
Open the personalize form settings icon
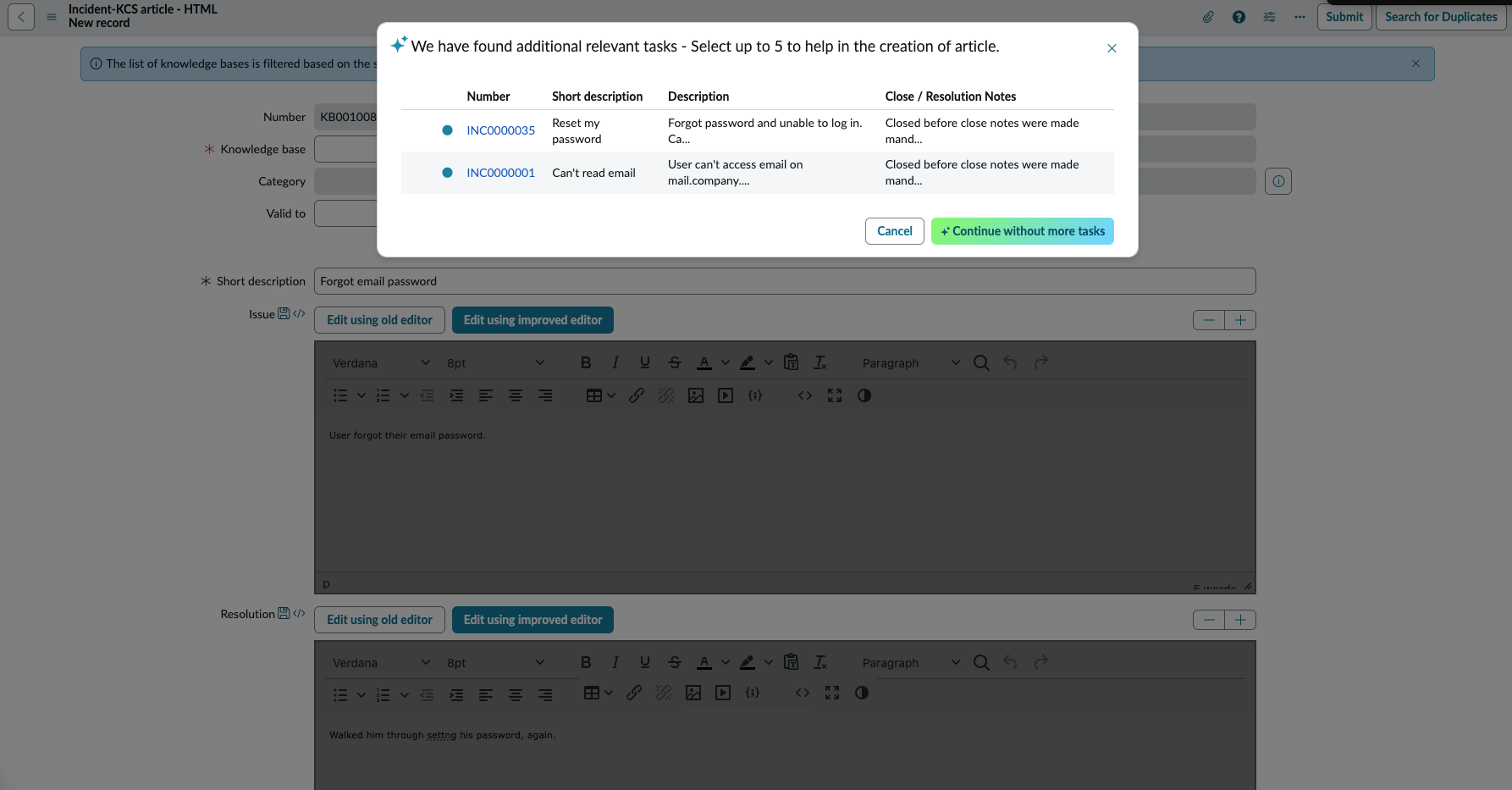click(1269, 17)
